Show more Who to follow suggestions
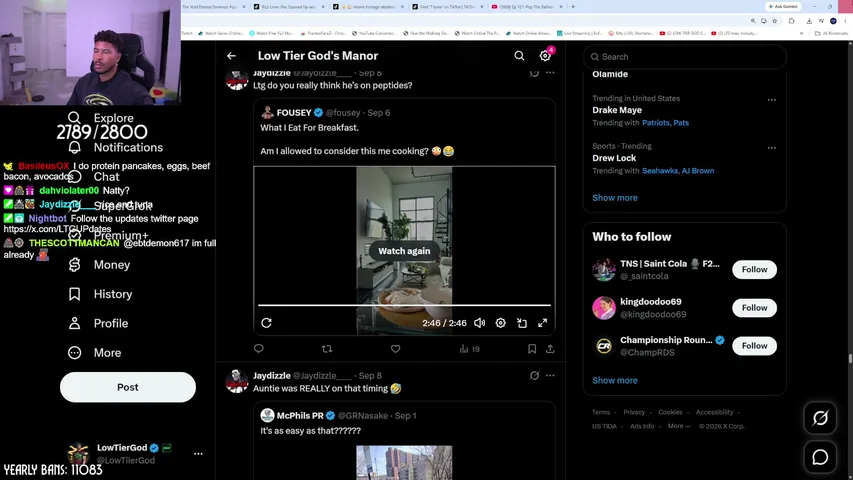Screen dimensions: 853x480 615,380
